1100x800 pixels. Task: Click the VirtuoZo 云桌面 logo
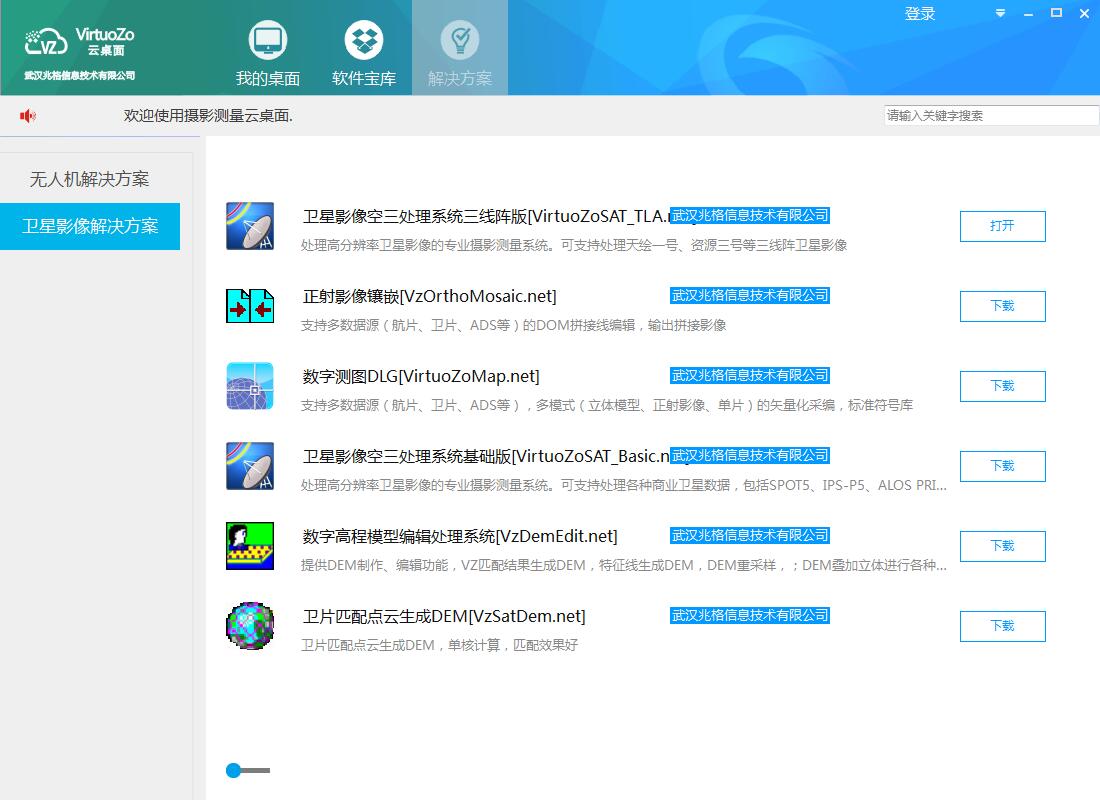click(x=79, y=42)
